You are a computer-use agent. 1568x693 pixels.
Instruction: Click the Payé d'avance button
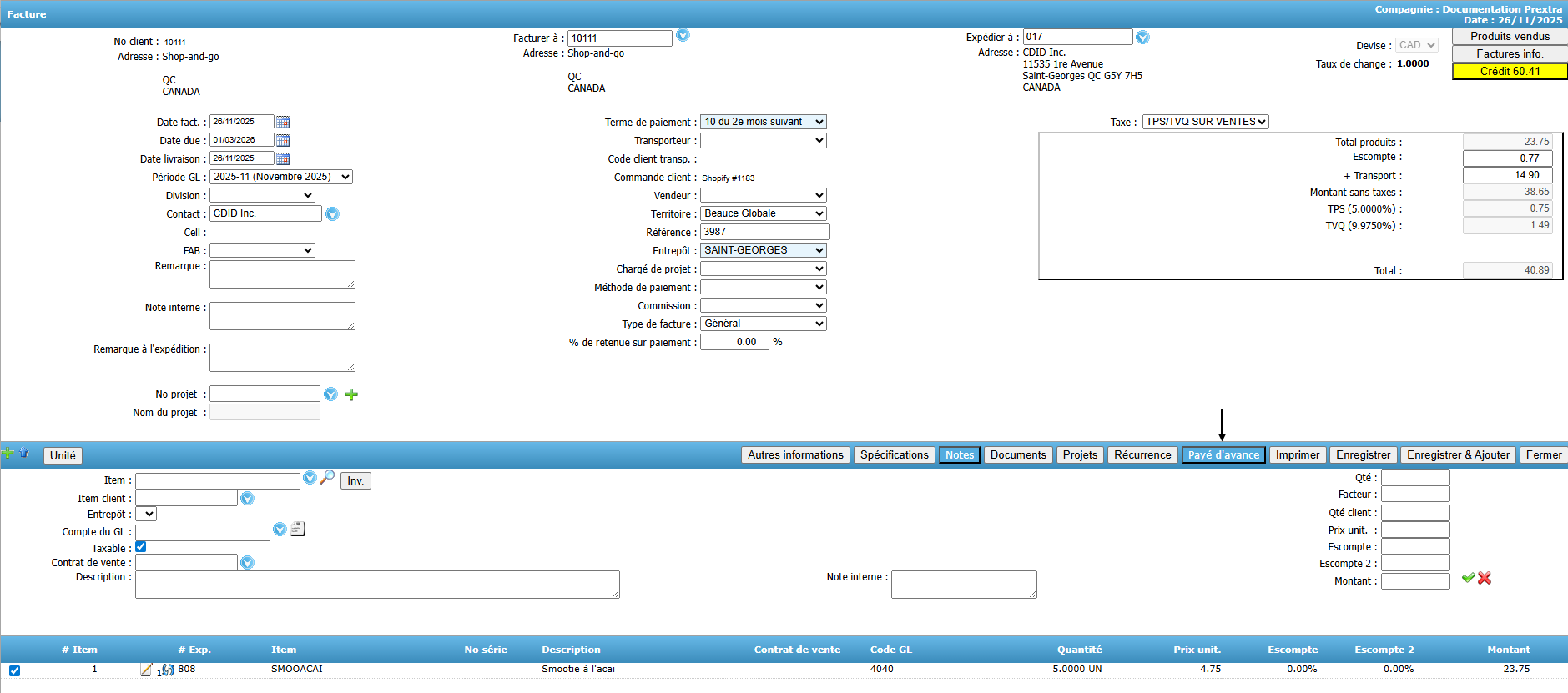(x=1223, y=454)
